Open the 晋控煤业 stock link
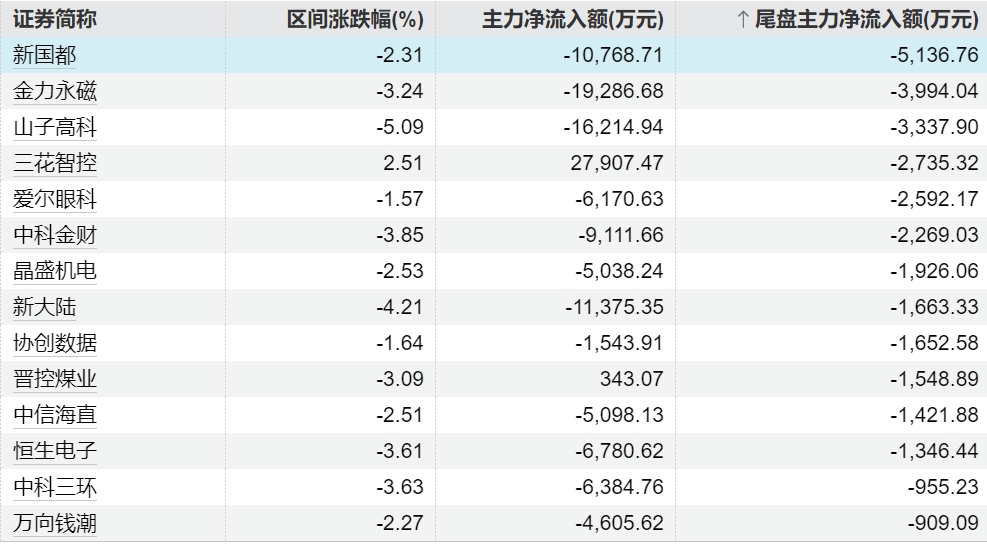The height and width of the screenshot is (544, 987). (55, 379)
